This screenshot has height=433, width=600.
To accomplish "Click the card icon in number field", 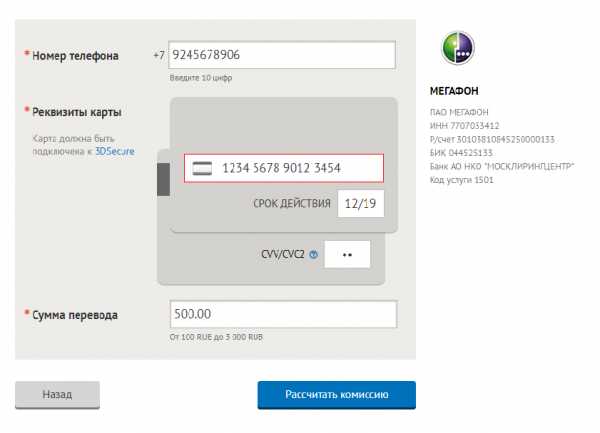I will (202, 168).
